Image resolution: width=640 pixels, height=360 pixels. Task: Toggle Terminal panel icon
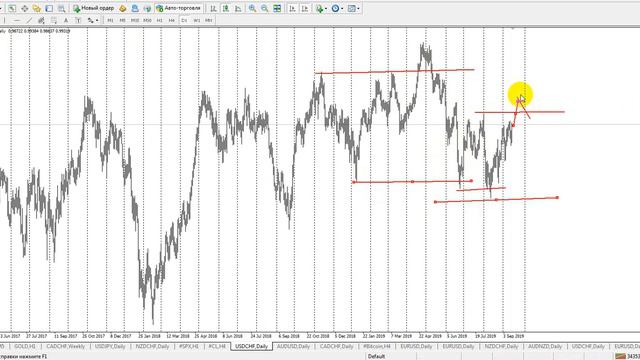pos(49,8)
